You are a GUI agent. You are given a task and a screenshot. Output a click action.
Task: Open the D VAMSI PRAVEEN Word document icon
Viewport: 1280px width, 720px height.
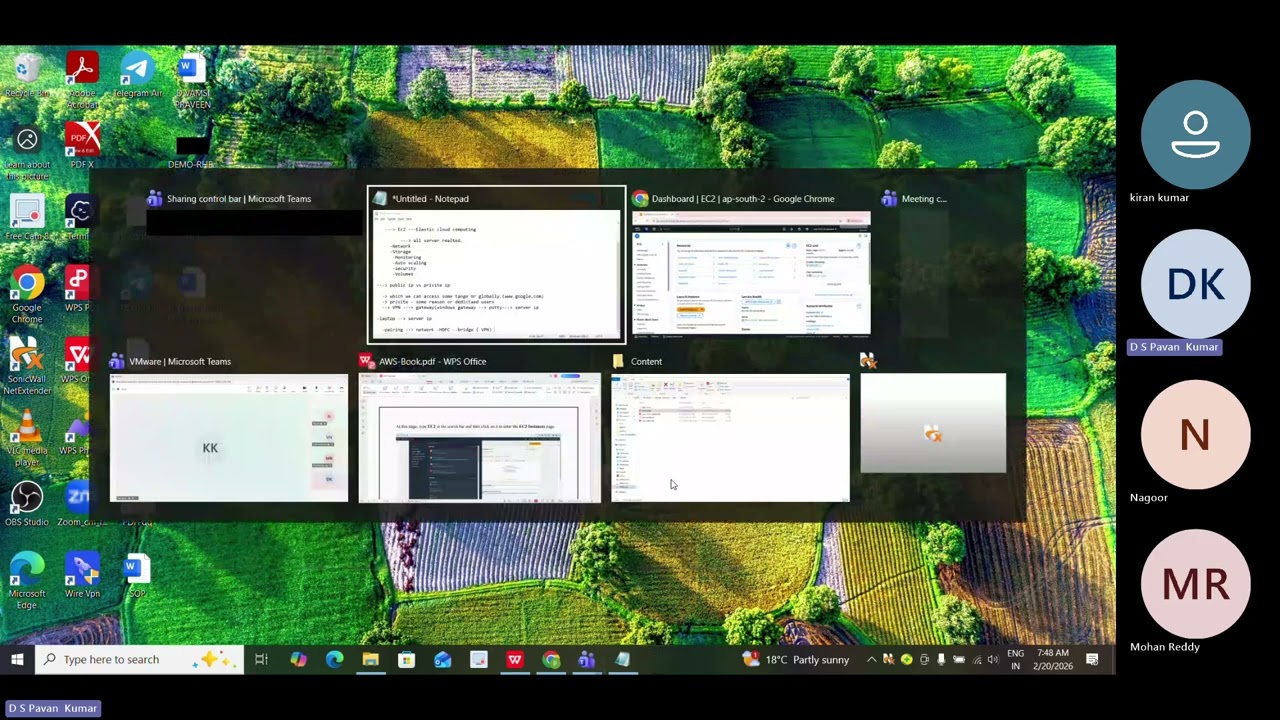click(x=193, y=80)
